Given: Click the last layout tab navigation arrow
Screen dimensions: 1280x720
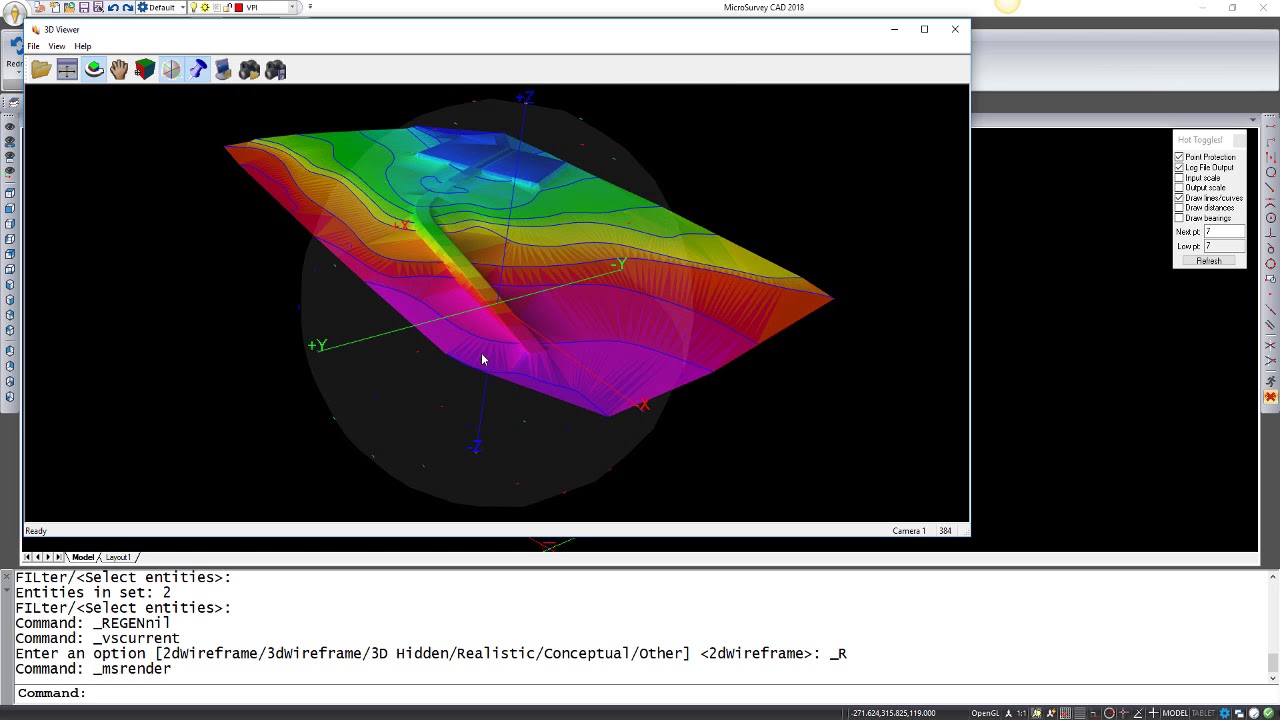Looking at the screenshot, I should [x=58, y=557].
